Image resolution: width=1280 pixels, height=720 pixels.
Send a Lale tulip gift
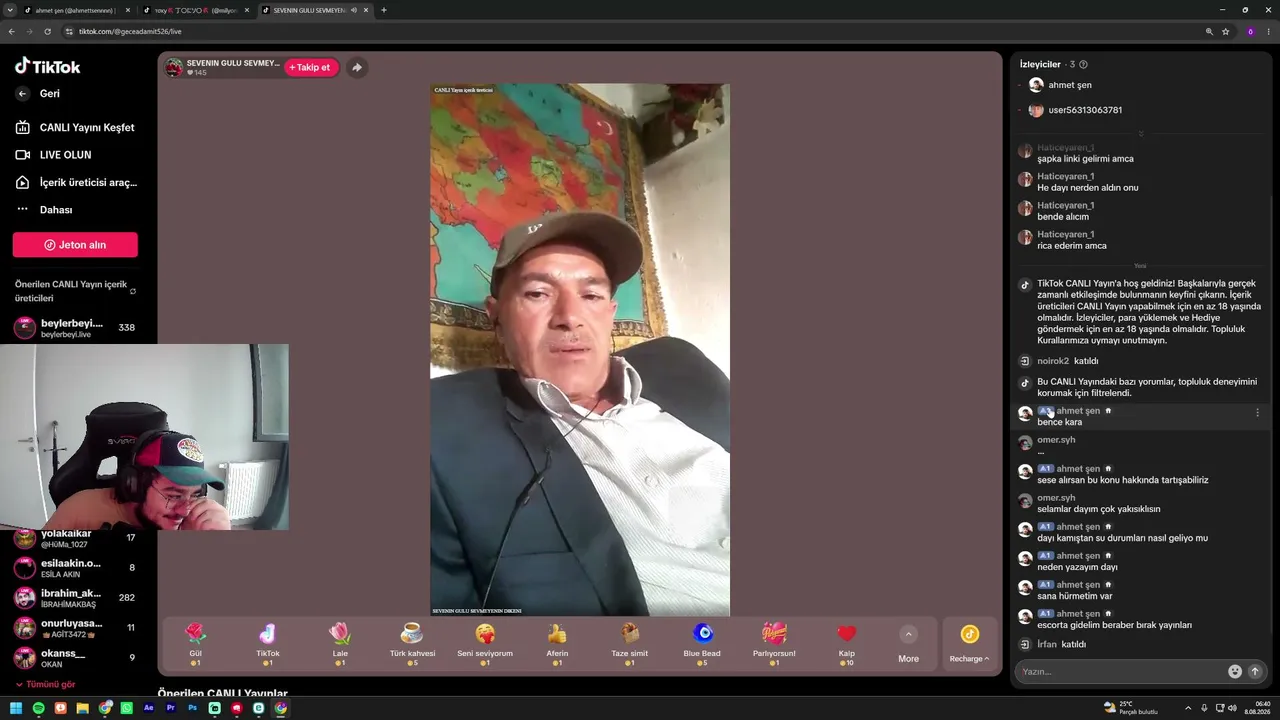340,642
